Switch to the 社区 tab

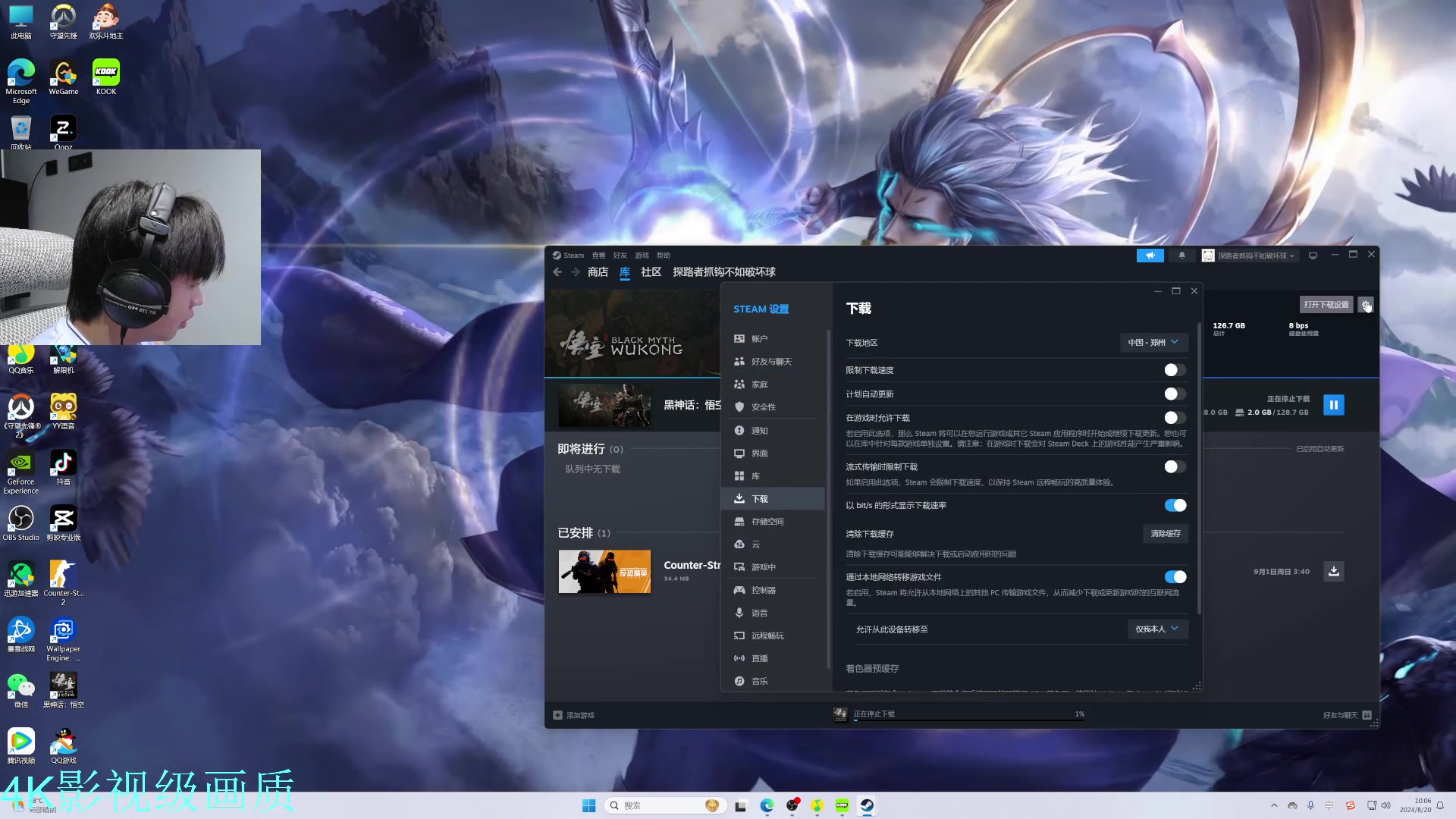[651, 272]
